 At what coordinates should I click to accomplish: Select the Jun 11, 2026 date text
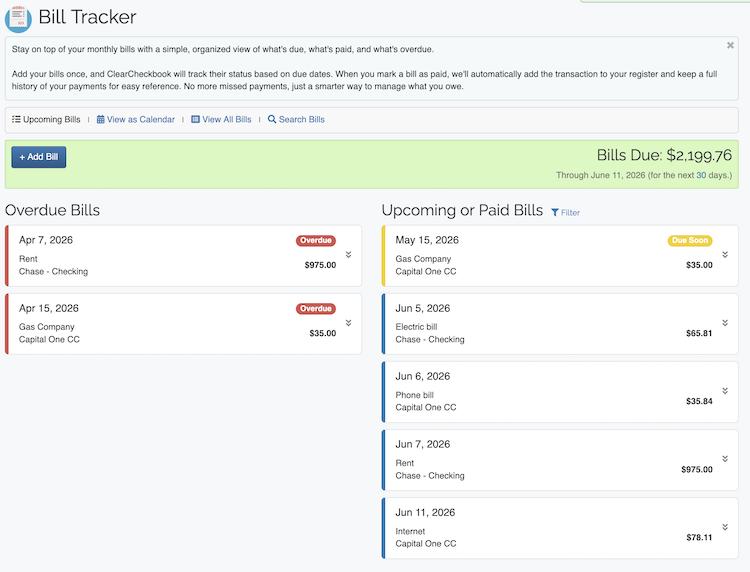(x=425, y=513)
